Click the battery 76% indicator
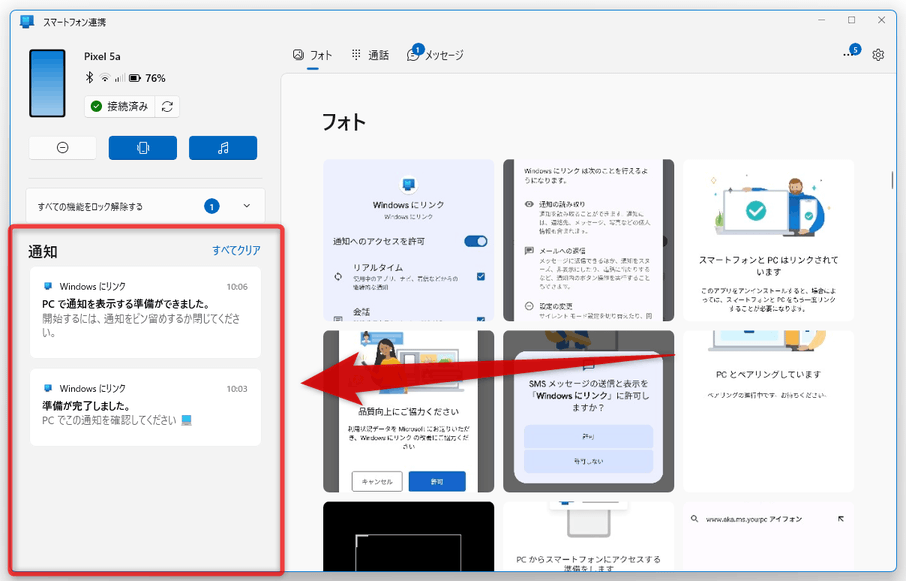Screen dimensions: 906x581 click(x=147, y=78)
